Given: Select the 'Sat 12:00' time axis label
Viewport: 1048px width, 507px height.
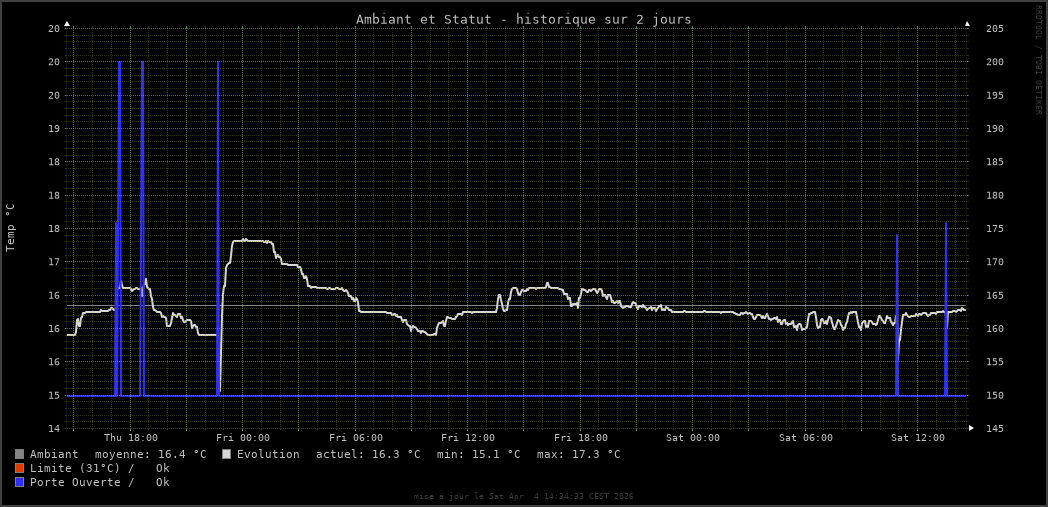Looking at the screenshot, I should [x=918, y=438].
